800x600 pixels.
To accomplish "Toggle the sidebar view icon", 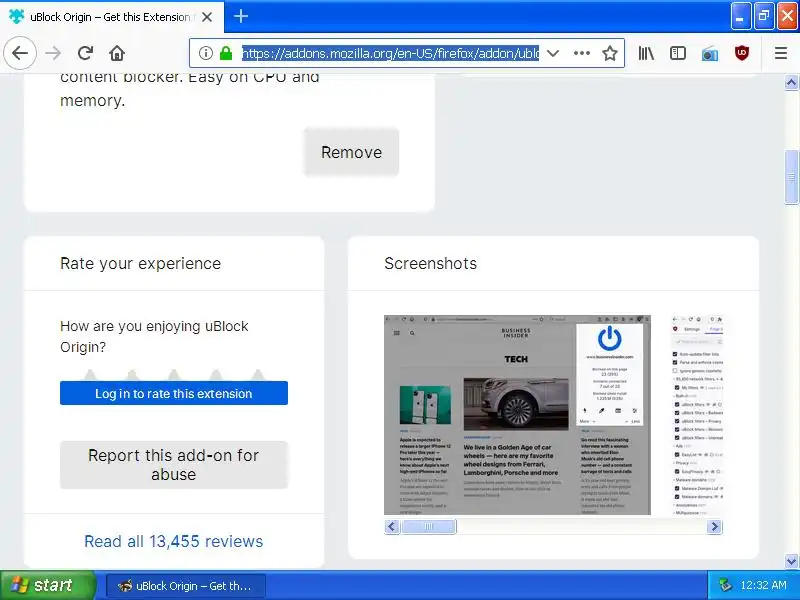I will tap(678, 53).
